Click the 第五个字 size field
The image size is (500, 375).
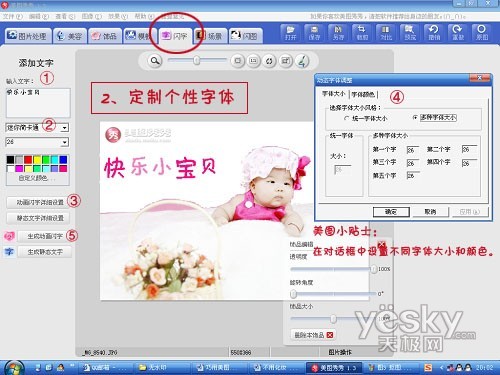coord(413,175)
